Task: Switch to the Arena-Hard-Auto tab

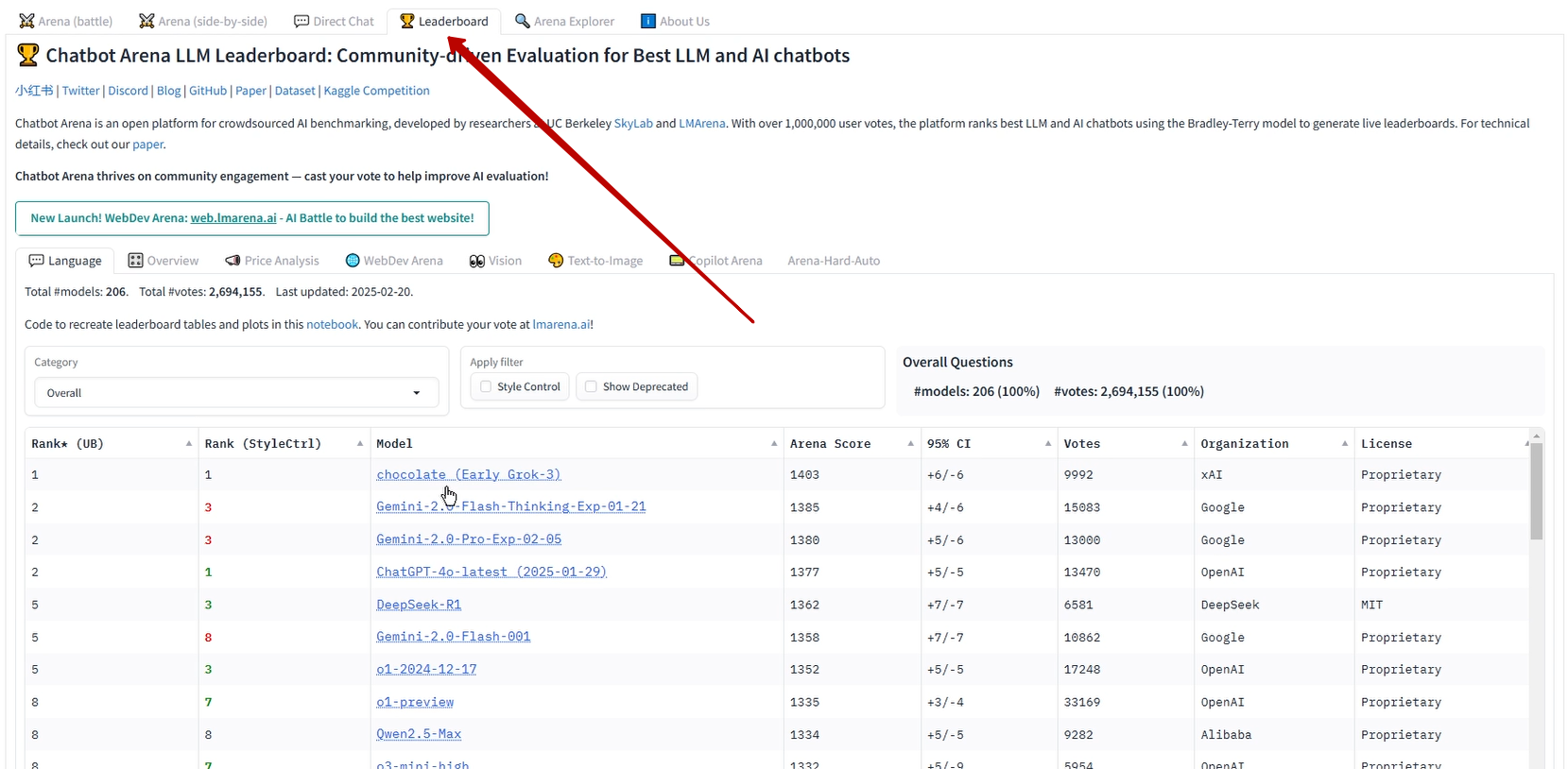Action: pos(834,261)
